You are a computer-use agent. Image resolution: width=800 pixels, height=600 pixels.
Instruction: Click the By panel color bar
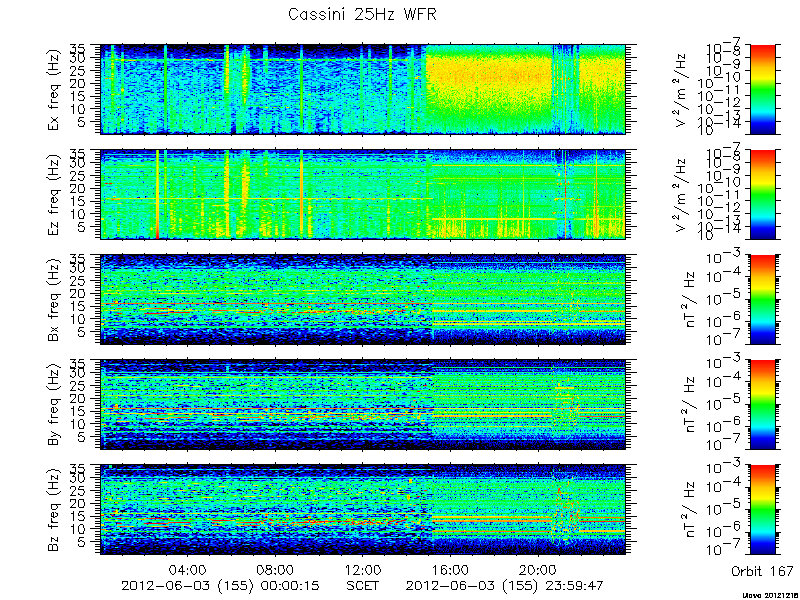pyautogui.click(x=762, y=405)
